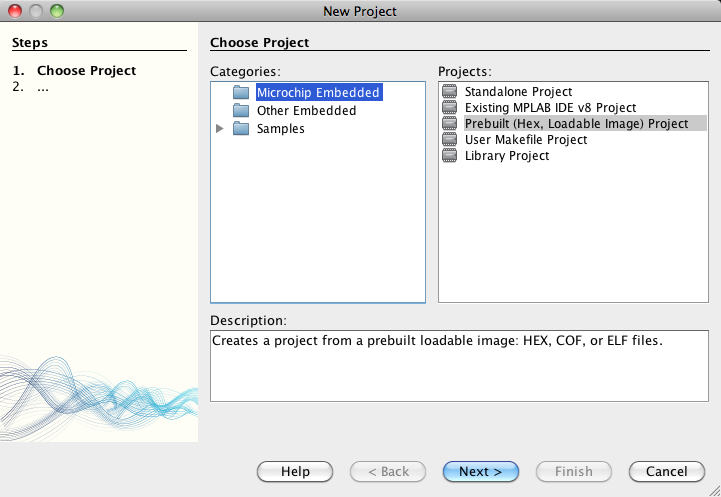Screen dimensions: 721x497
Task: Pick User Makefile Project from list
Action: 525,140
